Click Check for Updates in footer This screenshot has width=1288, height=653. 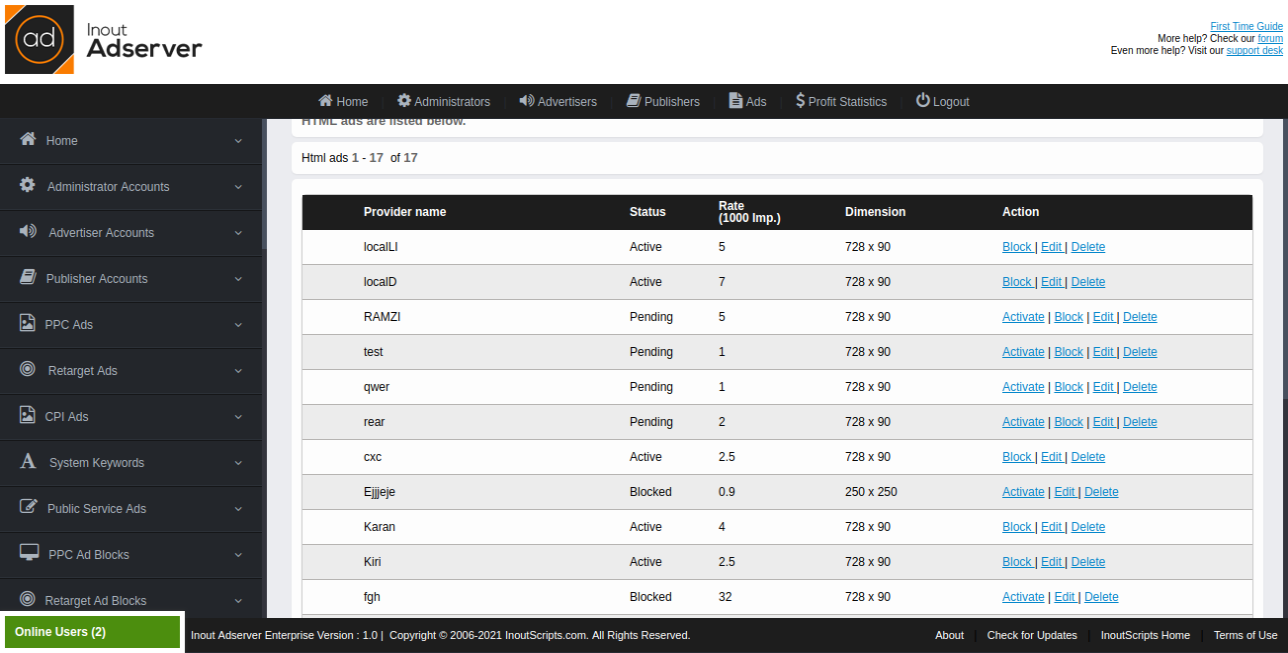click(1032, 635)
